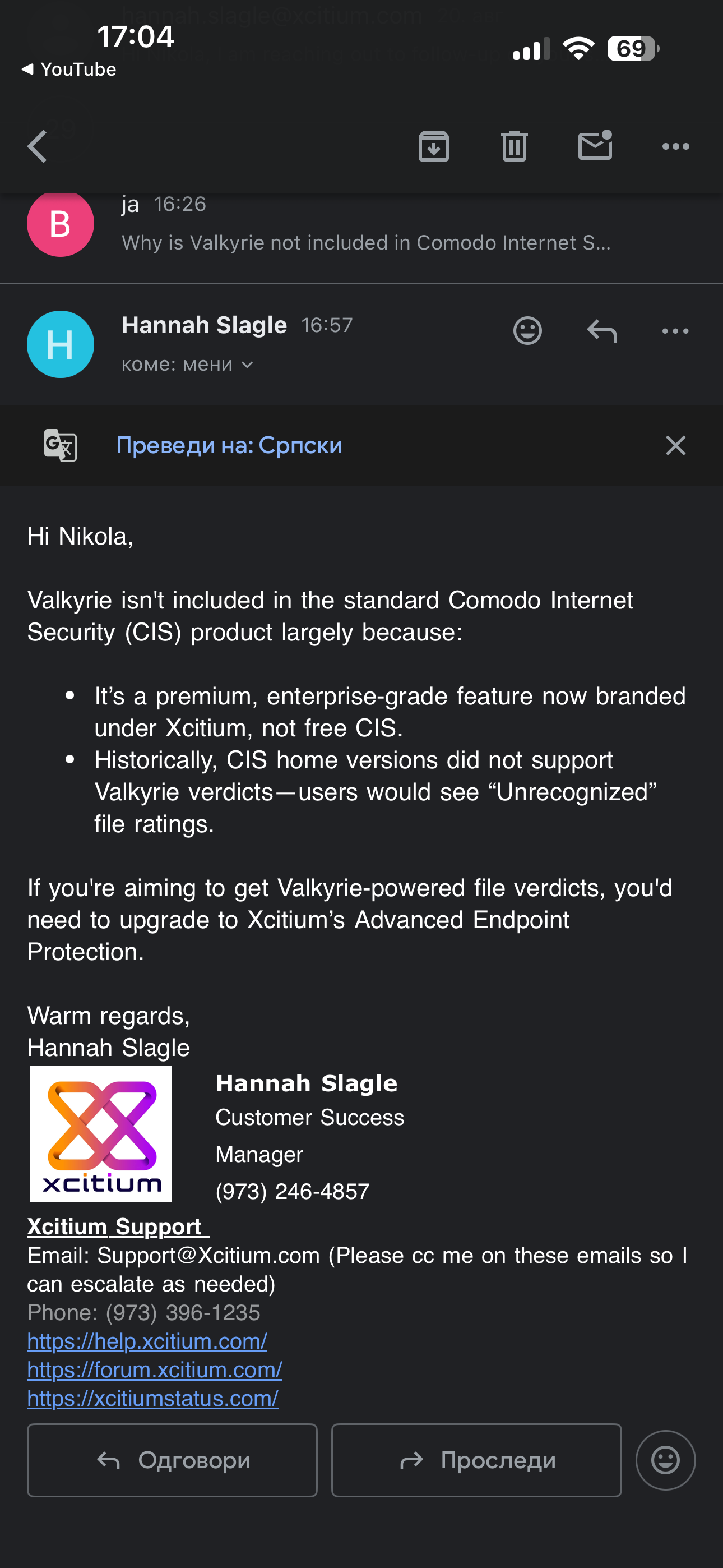Mark the email as unread
Viewport: 723px width, 1568px height.
coord(595,146)
